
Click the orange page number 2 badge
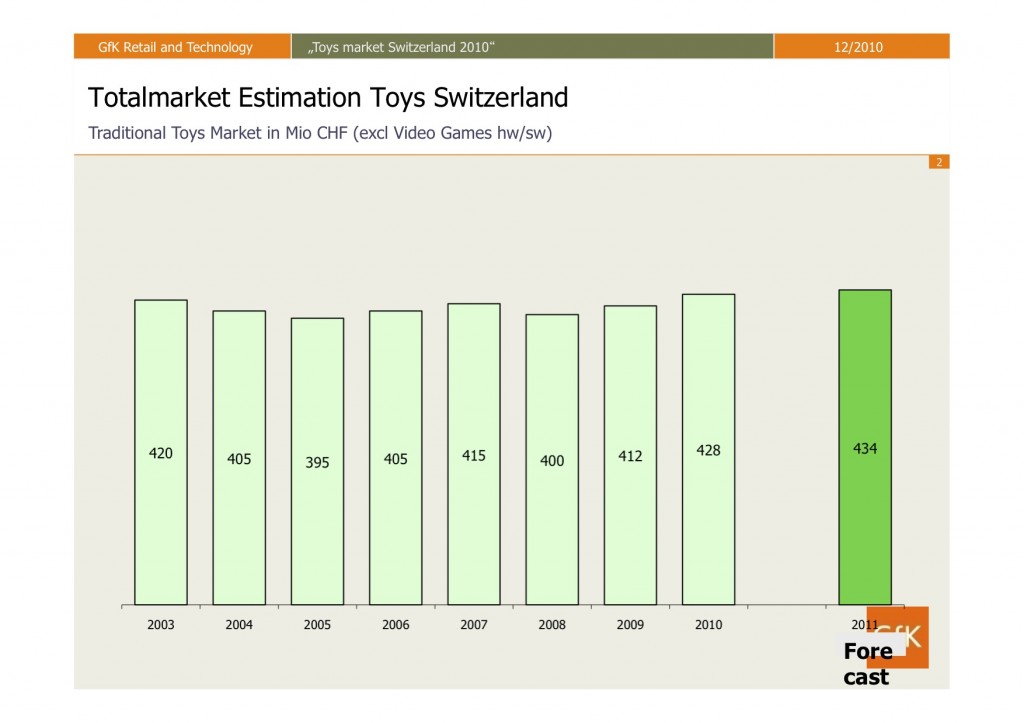click(939, 162)
